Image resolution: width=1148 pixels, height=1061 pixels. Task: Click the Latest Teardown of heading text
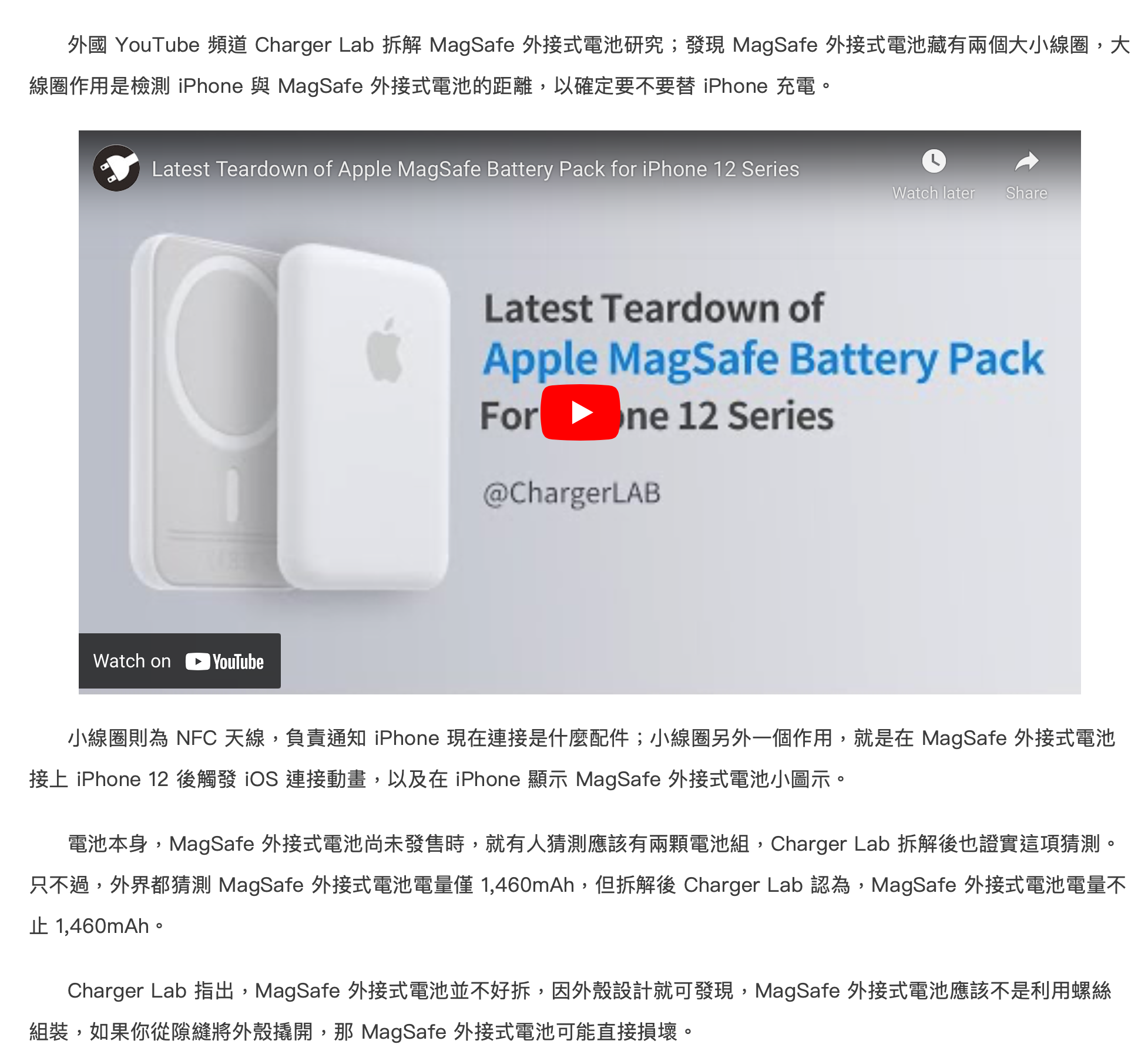coord(654,308)
